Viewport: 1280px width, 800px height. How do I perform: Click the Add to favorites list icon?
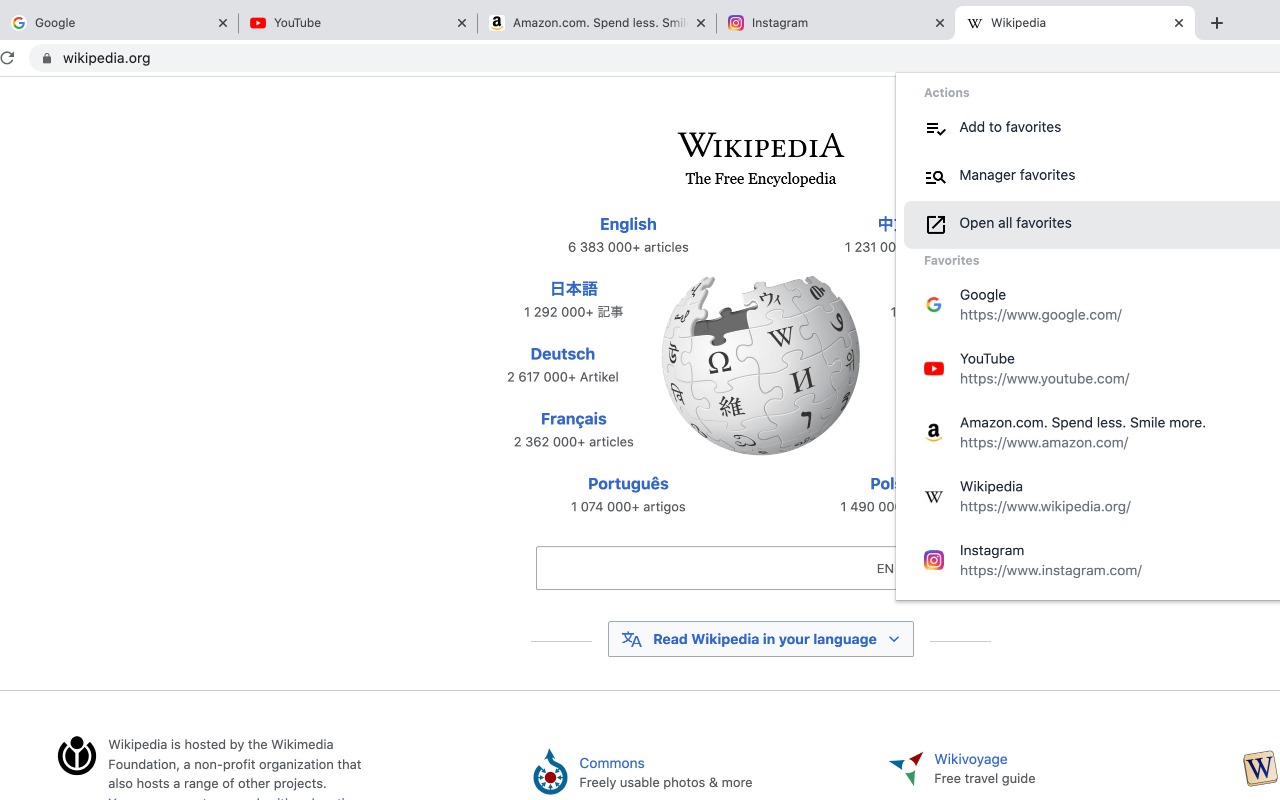(x=935, y=128)
